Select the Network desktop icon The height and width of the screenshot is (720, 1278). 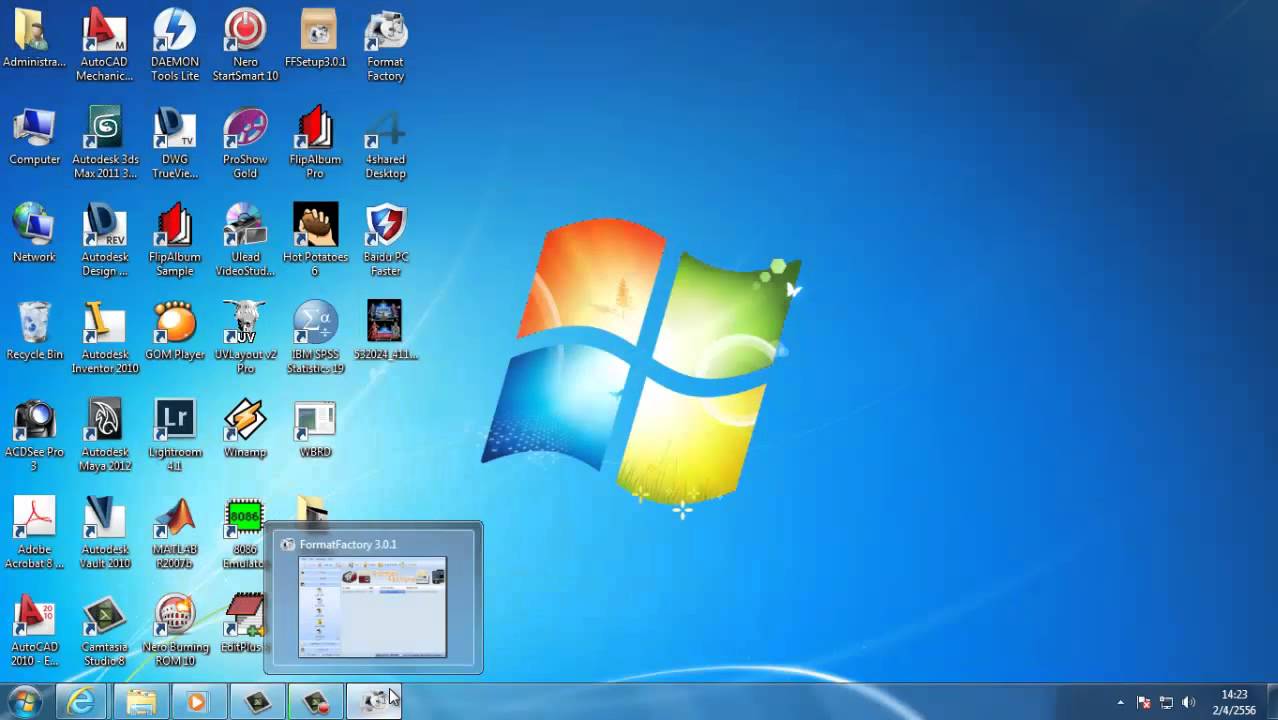(x=34, y=235)
